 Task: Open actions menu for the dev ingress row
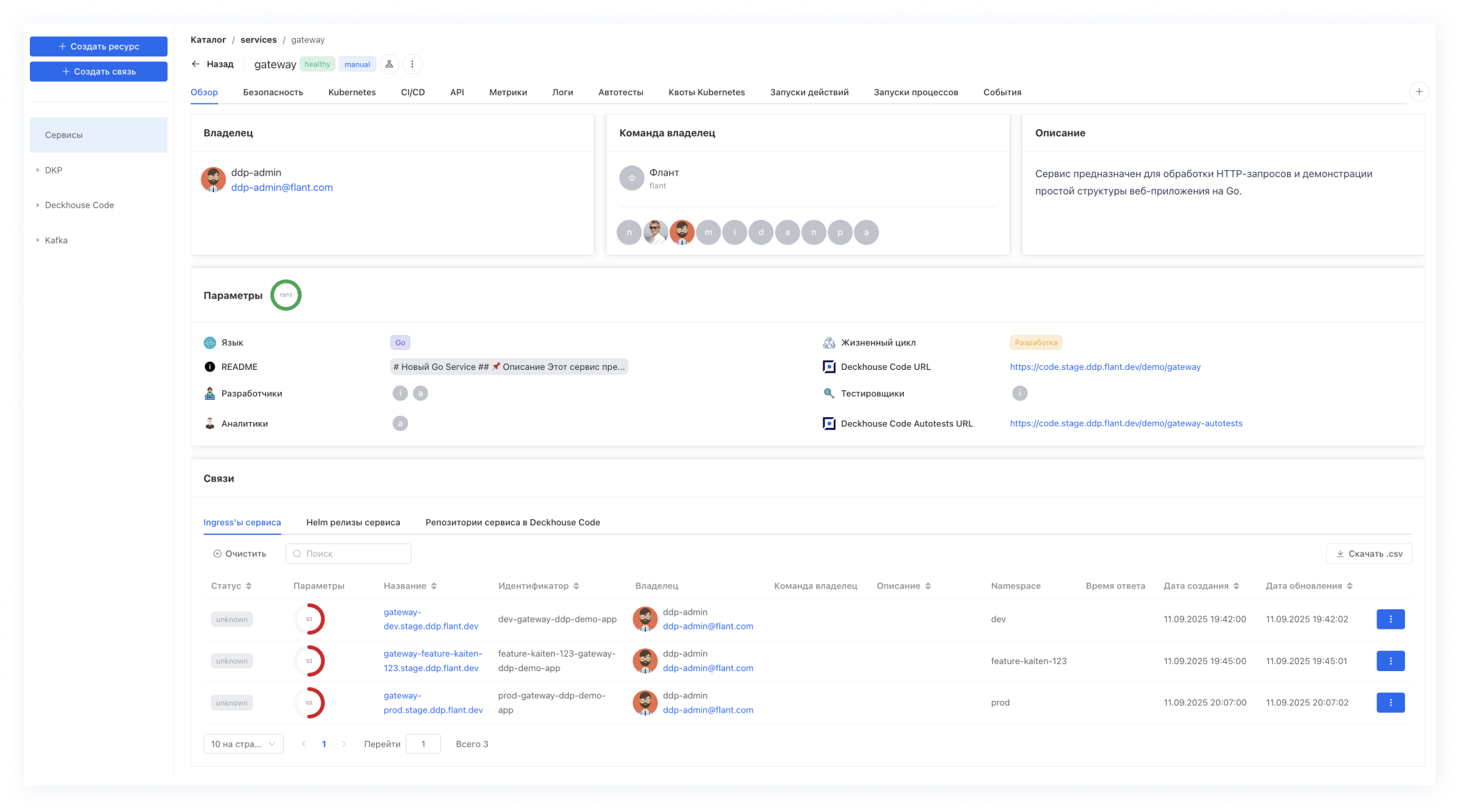1390,619
